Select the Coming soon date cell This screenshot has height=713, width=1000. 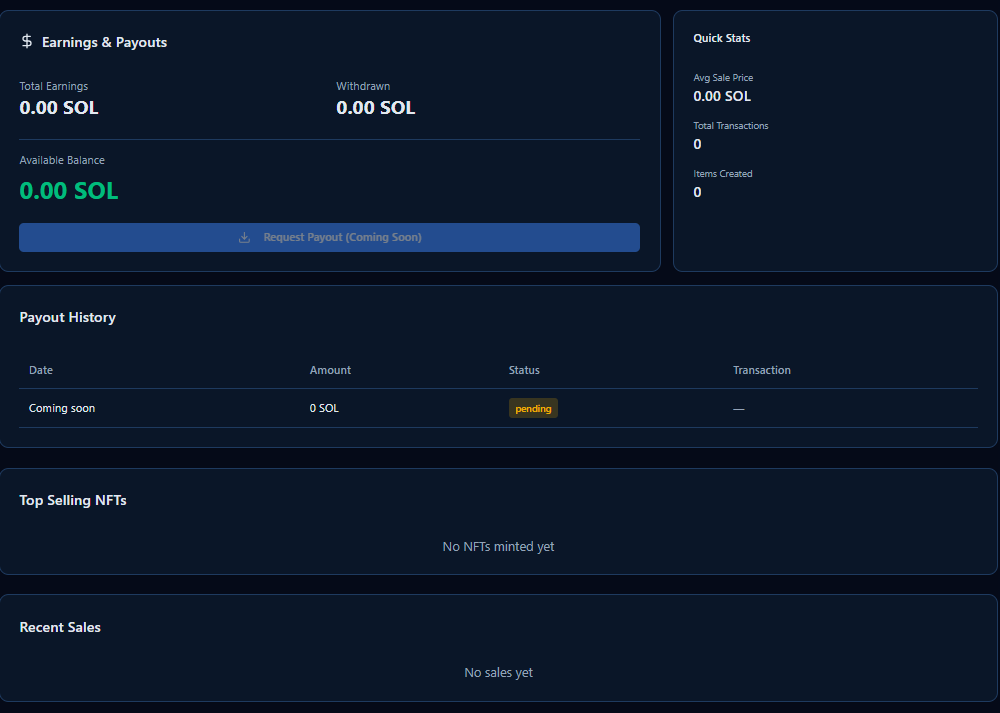pyautogui.click(x=62, y=408)
